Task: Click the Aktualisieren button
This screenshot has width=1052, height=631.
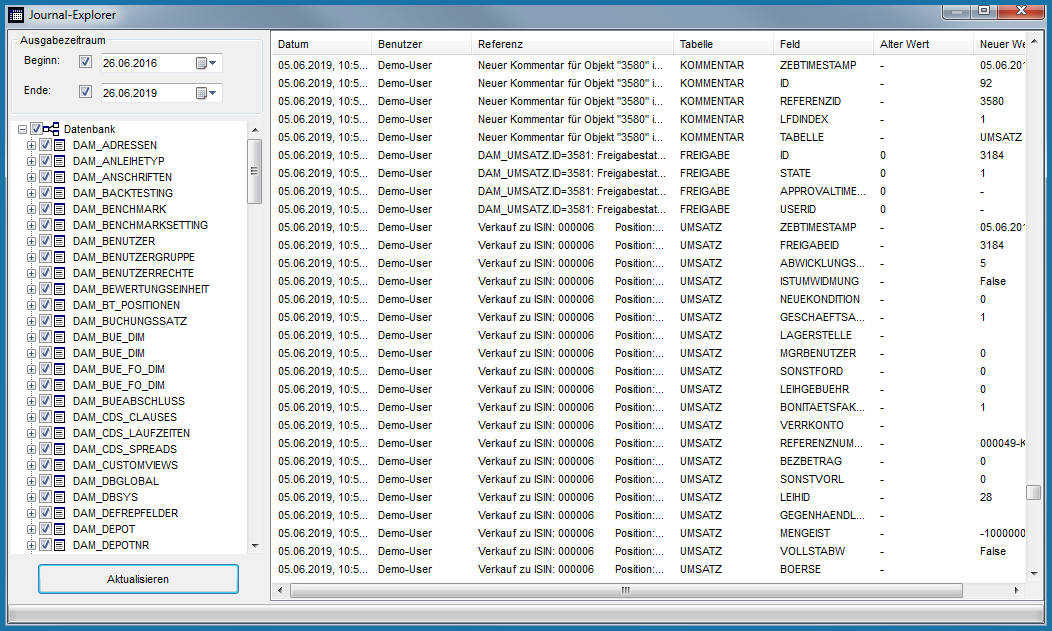Action: click(x=138, y=579)
